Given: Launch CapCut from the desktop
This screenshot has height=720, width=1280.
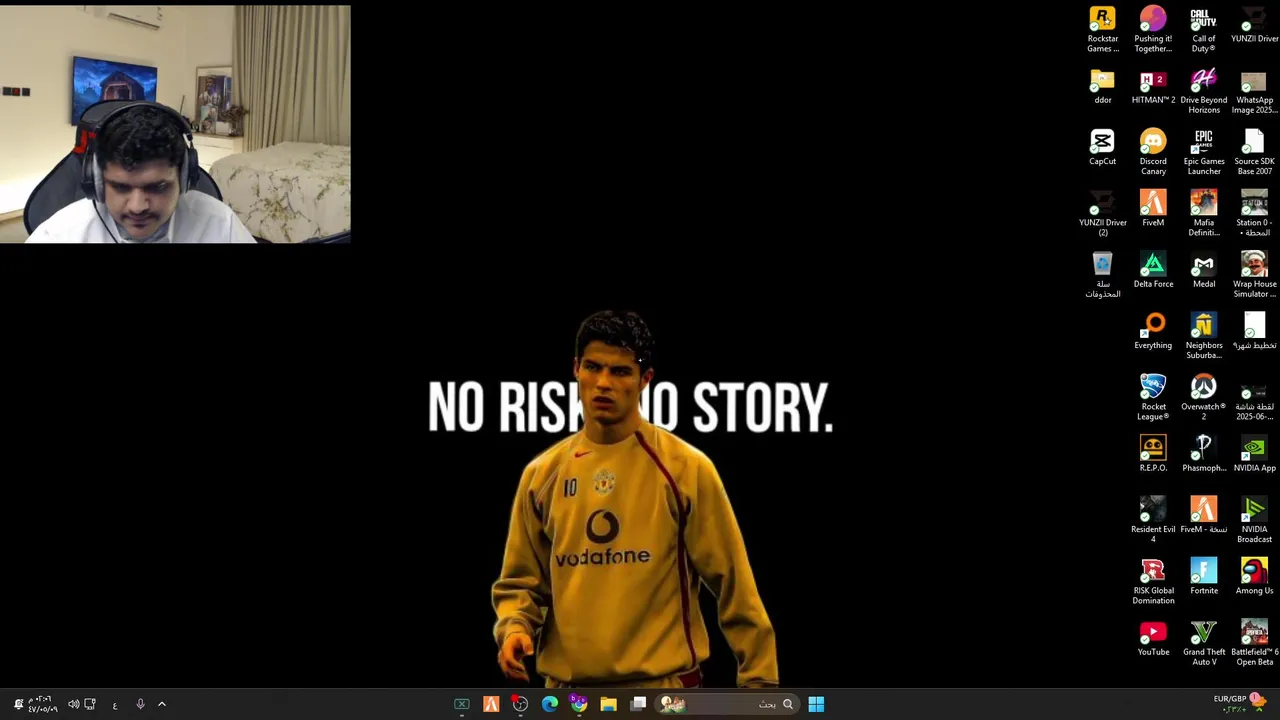Looking at the screenshot, I should (x=1102, y=148).
